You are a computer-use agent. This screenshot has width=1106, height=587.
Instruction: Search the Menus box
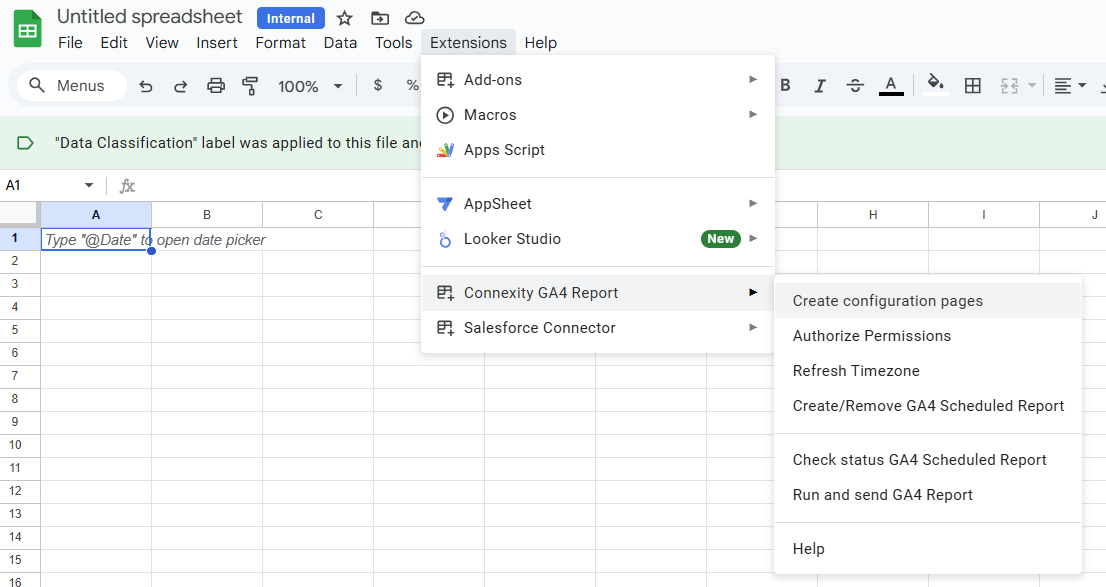[x=71, y=85]
